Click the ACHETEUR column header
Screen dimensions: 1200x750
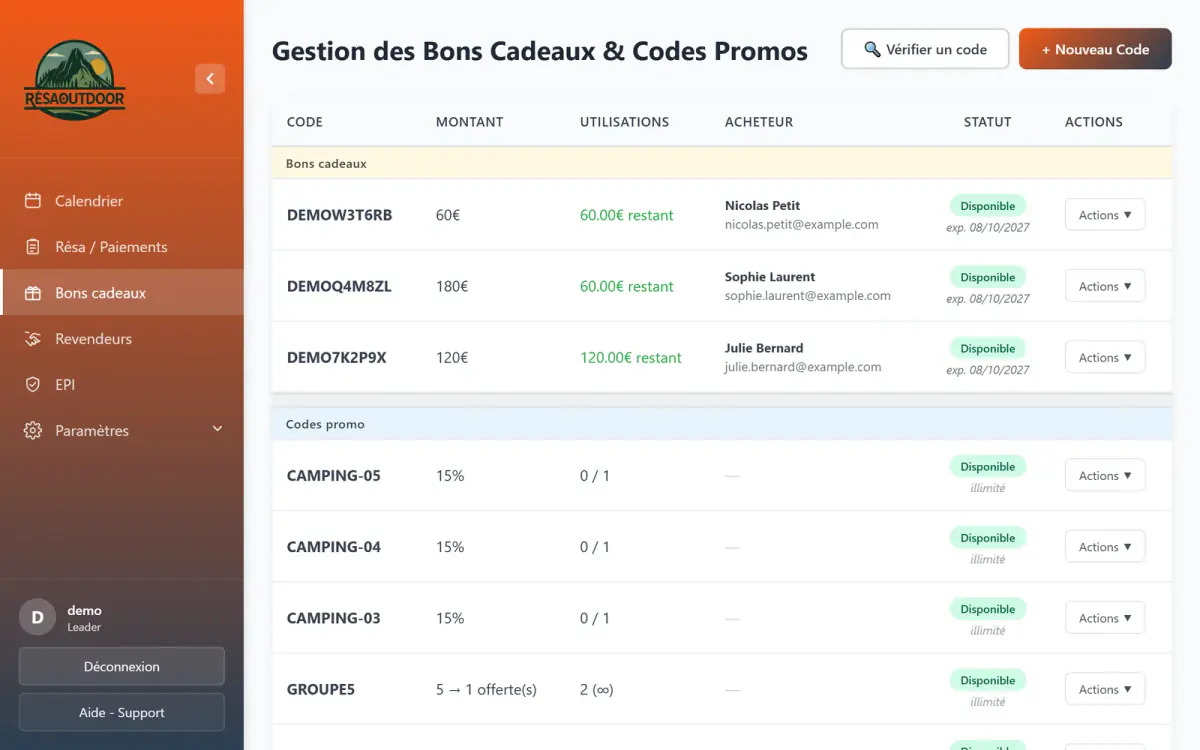point(759,122)
